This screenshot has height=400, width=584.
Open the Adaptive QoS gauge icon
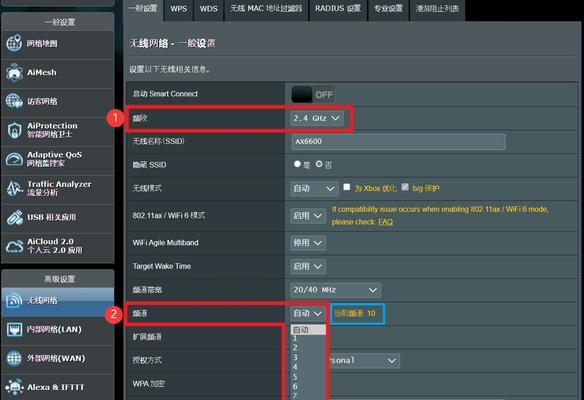pyautogui.click(x=14, y=159)
